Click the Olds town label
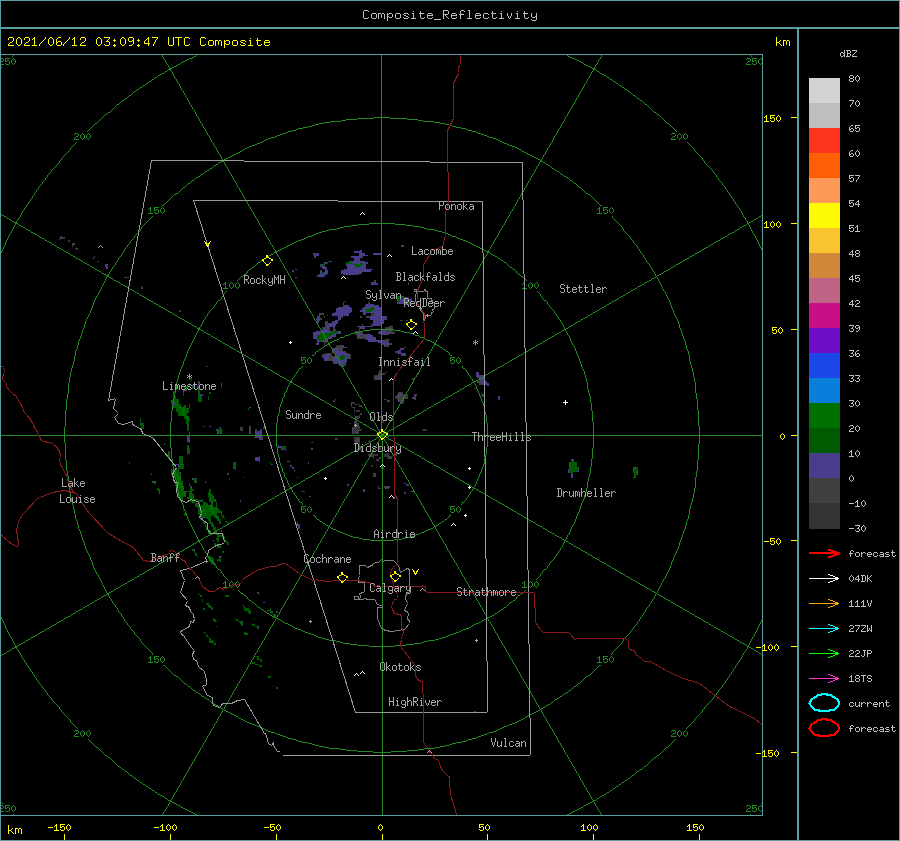The width and height of the screenshot is (900, 841). [381, 417]
